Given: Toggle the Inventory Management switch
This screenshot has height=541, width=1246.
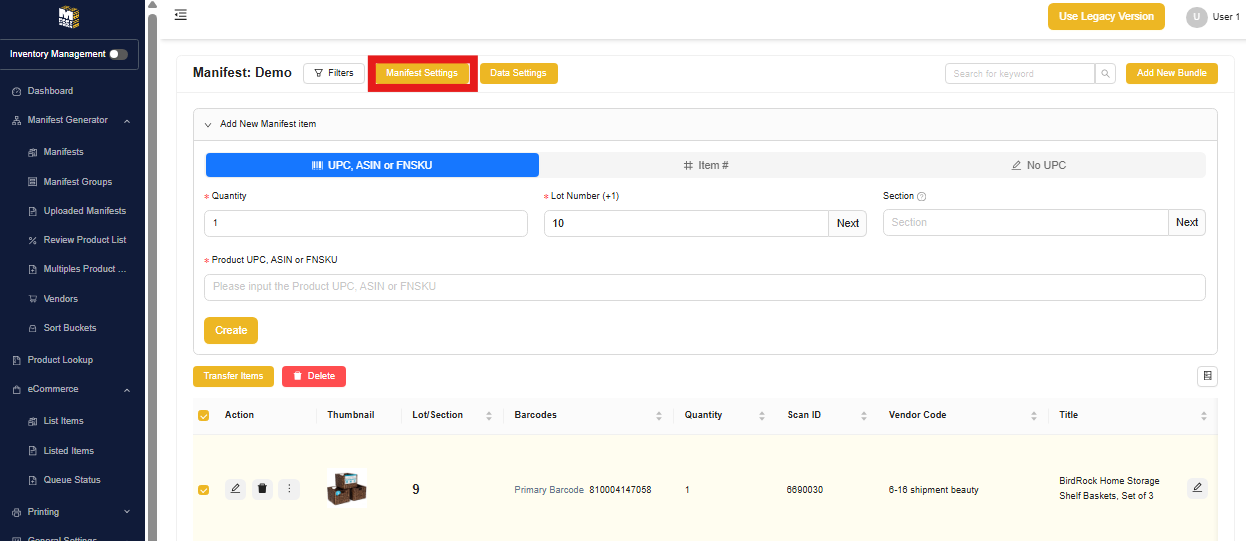Looking at the screenshot, I should [118, 54].
